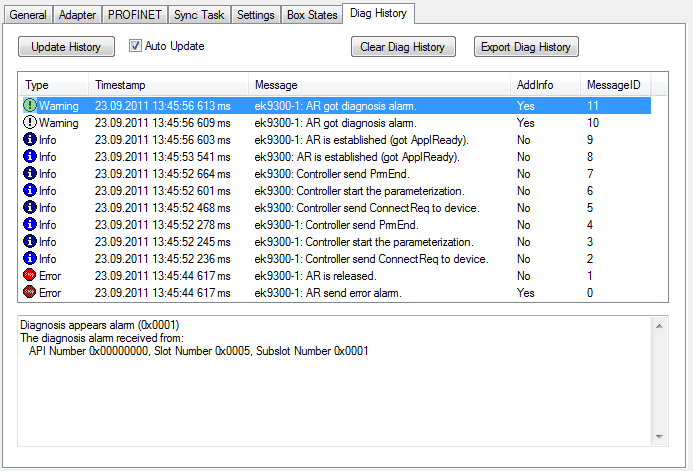The height and width of the screenshot is (471, 693).
Task: Click Export Diag History button
Action: click(526, 47)
